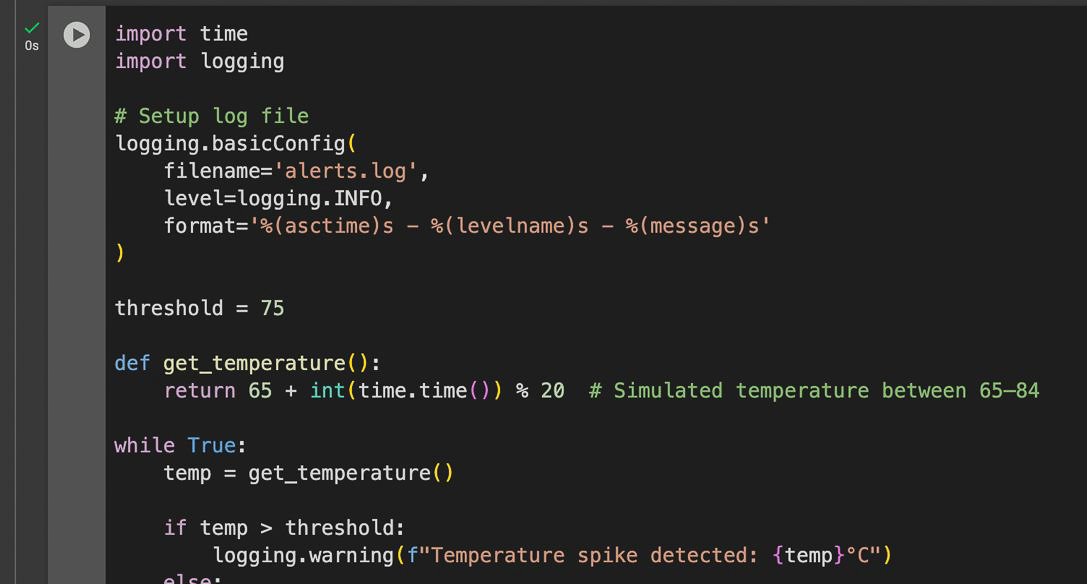Click the green execution success checkmark
The image size is (1087, 584).
32,28
